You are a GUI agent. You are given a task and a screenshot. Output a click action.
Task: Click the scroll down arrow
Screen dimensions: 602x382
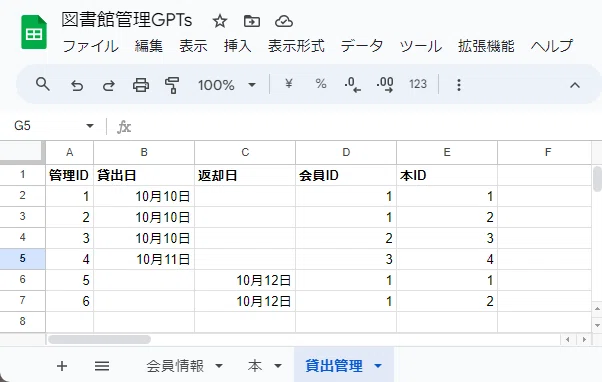(x=597, y=326)
